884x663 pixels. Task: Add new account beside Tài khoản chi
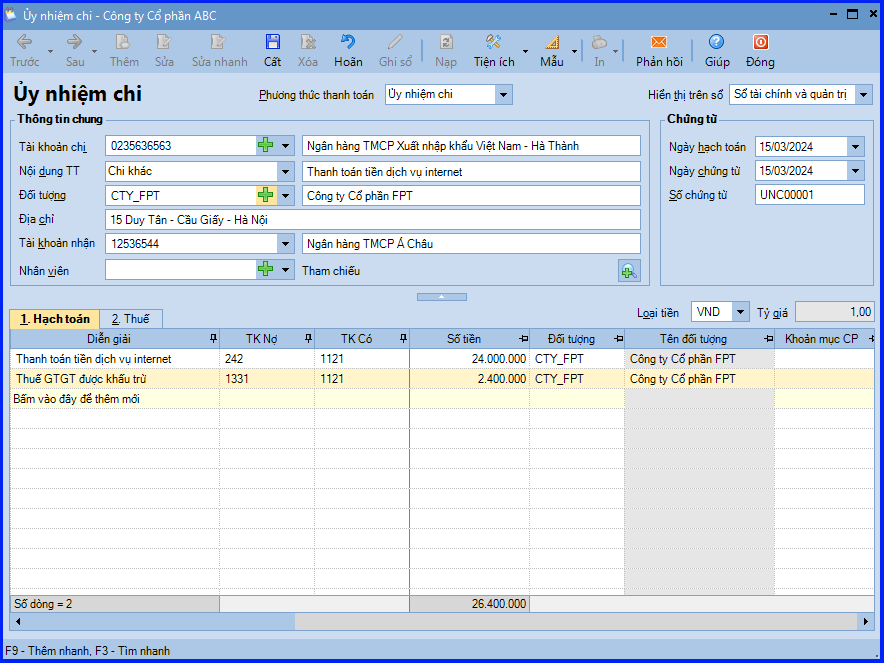(266, 145)
